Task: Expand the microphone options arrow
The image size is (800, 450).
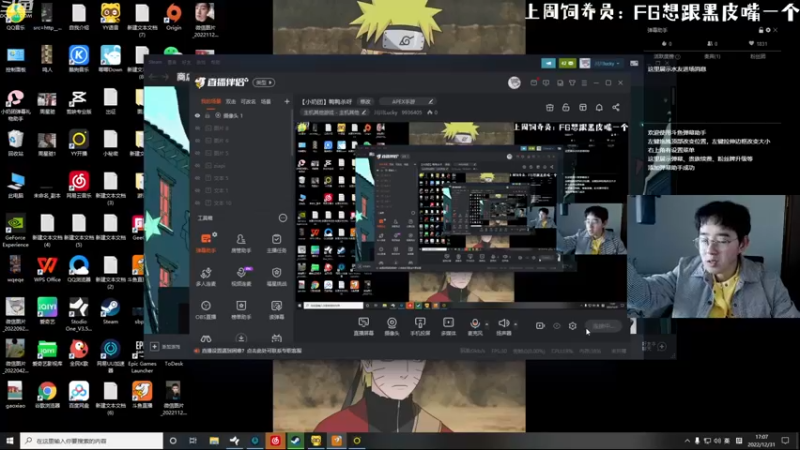Action: point(487,324)
